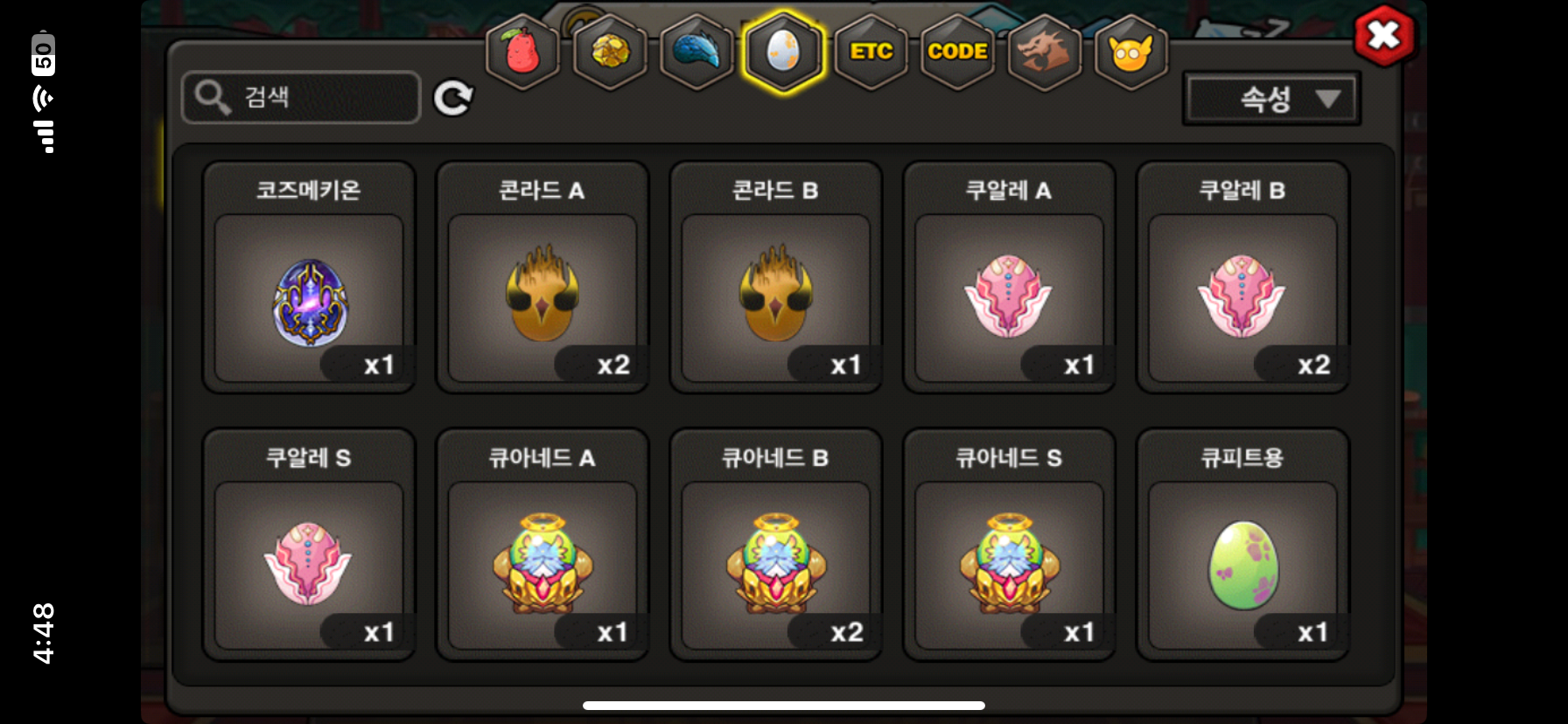Close the inventory with red X button
Screen dimensions: 1568x724
(x=1384, y=36)
